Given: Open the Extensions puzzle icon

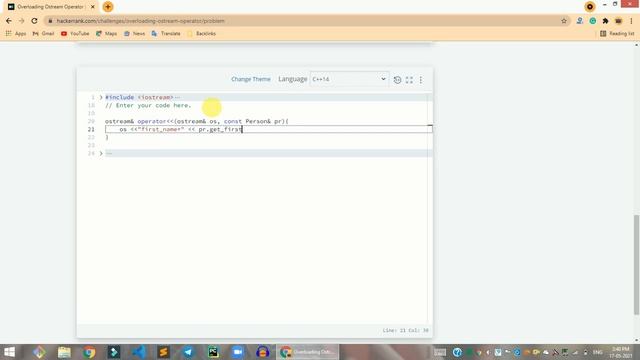Looking at the screenshot, I should [x=605, y=21].
